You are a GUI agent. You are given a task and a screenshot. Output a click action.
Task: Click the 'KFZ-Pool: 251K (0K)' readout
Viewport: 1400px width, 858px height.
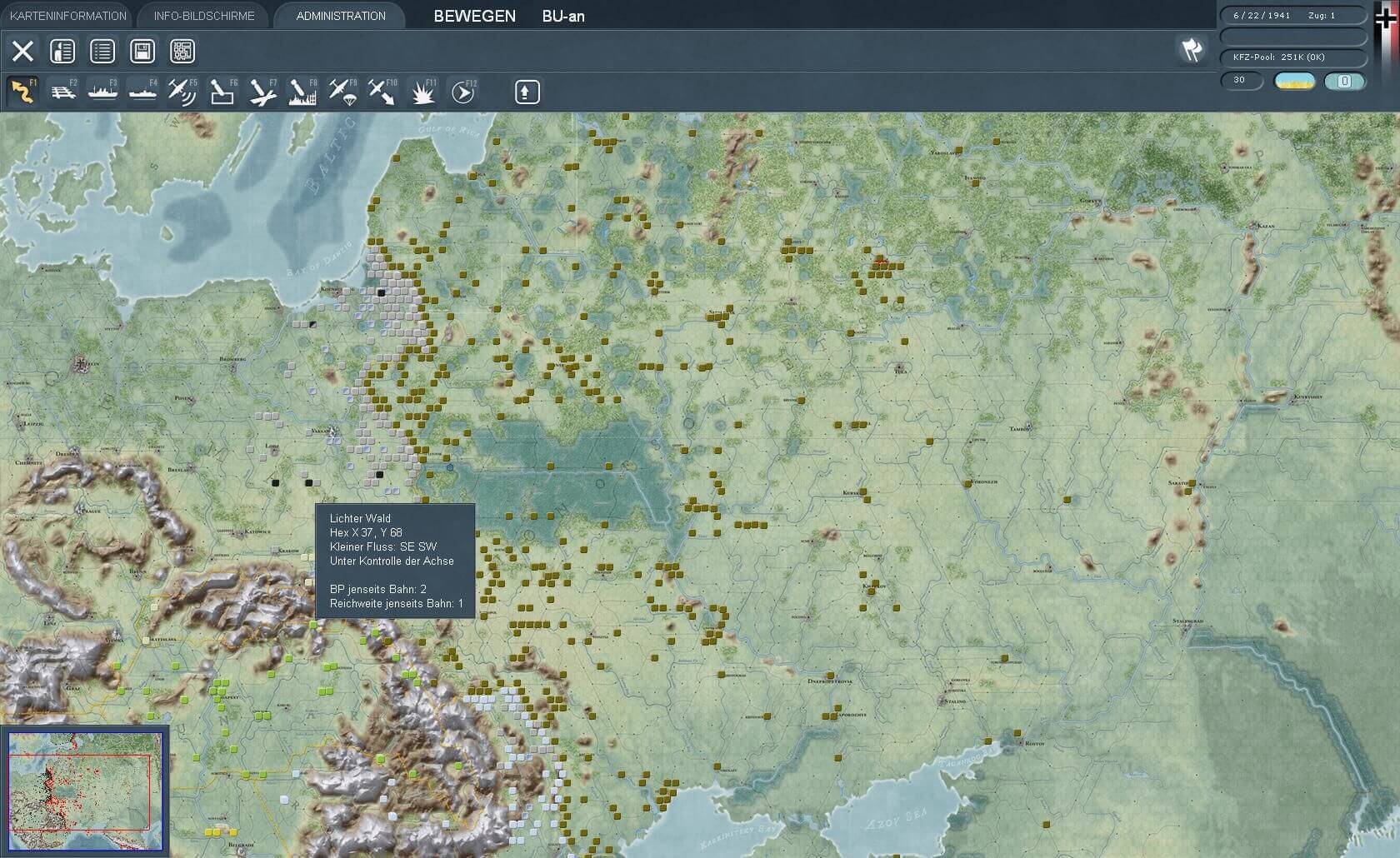click(x=1292, y=57)
